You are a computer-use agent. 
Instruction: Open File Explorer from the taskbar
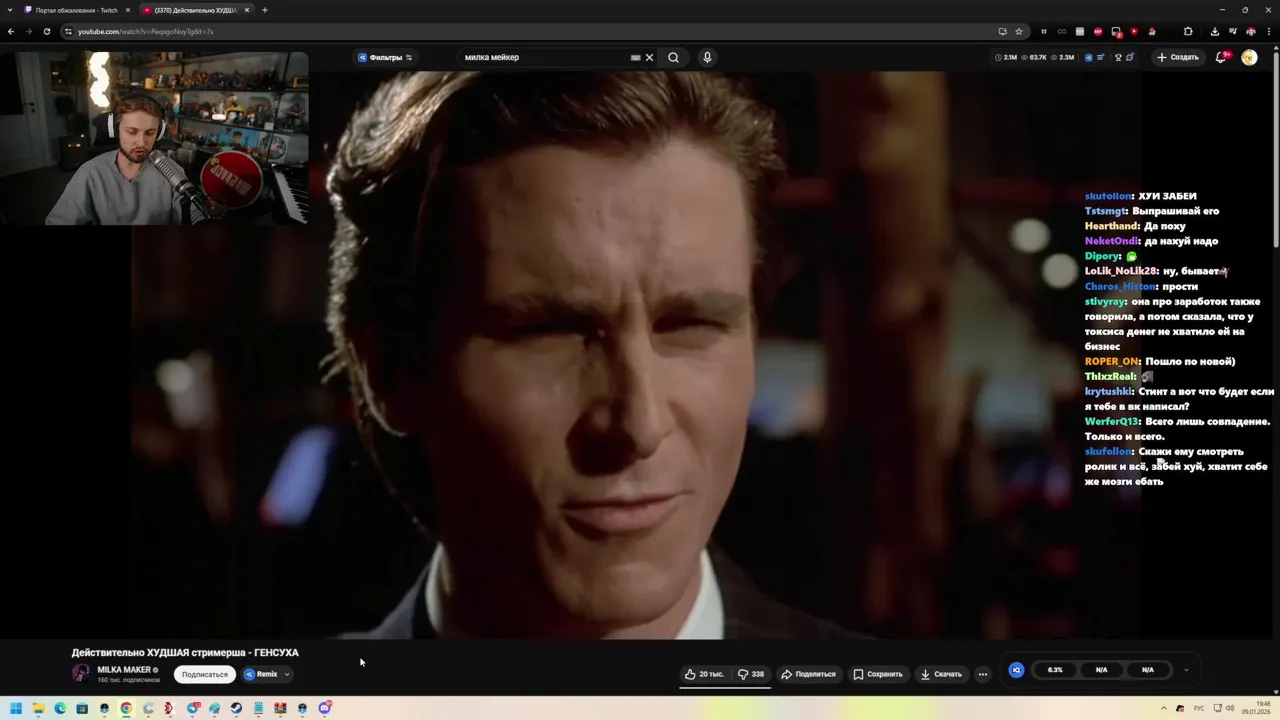point(38,708)
